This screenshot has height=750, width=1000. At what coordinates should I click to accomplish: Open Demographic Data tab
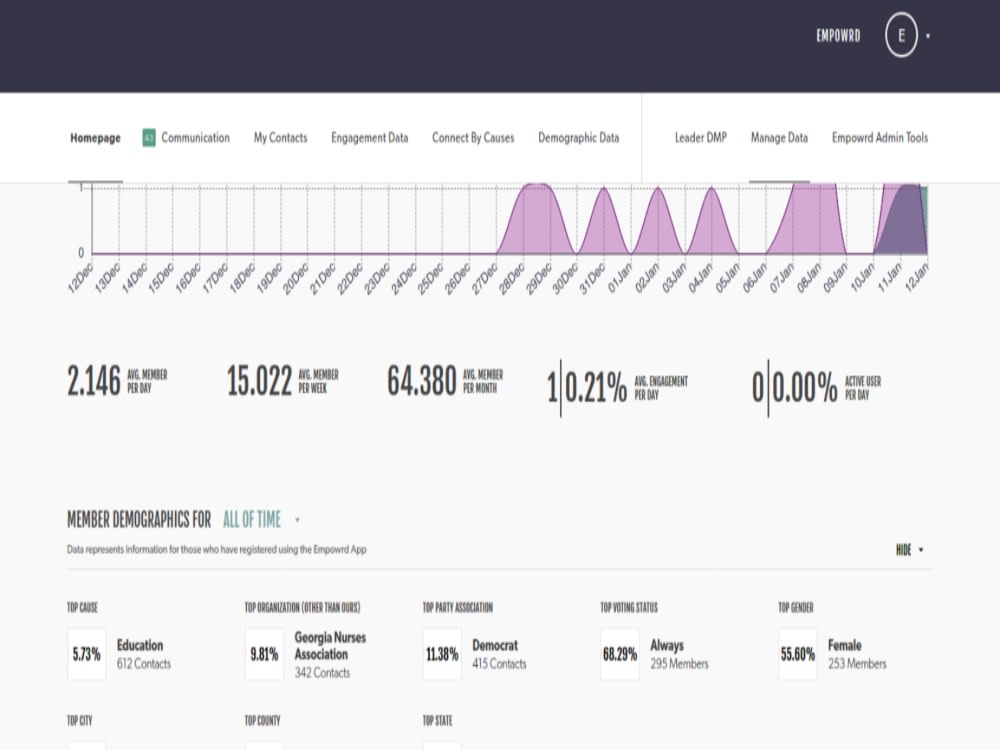(x=578, y=138)
